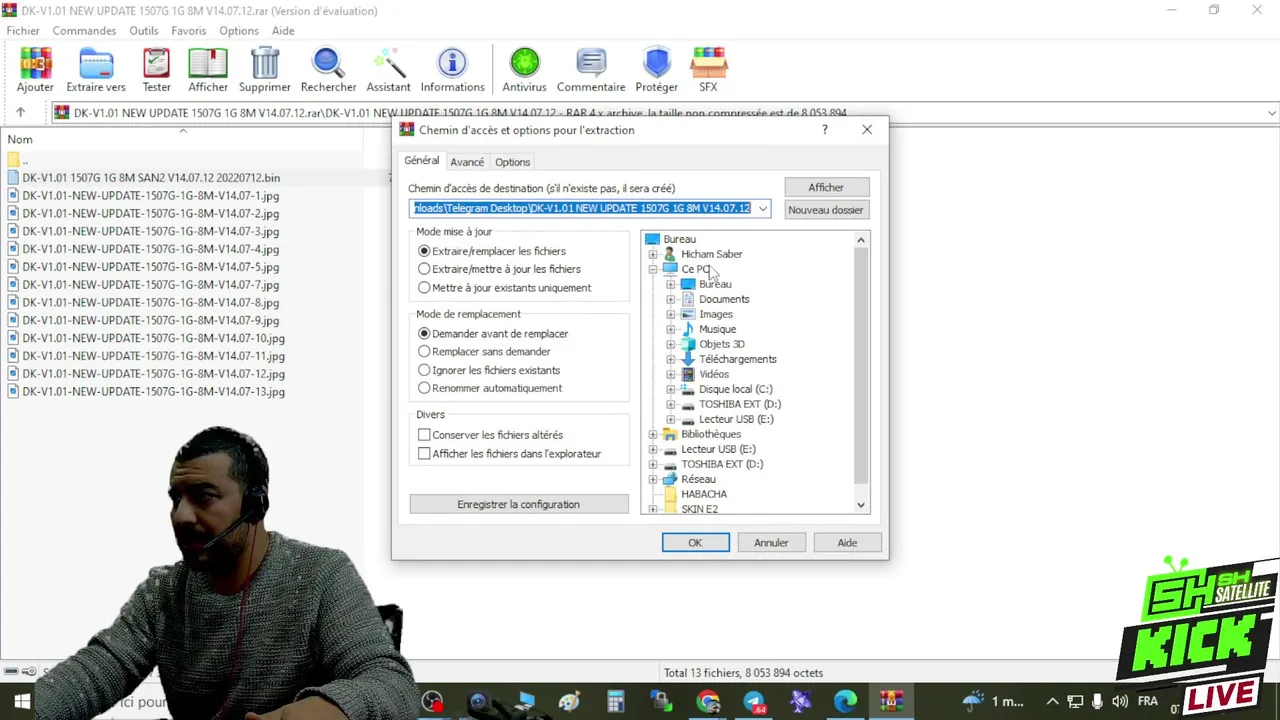
Task: Expand Documents folder node
Action: point(671,299)
